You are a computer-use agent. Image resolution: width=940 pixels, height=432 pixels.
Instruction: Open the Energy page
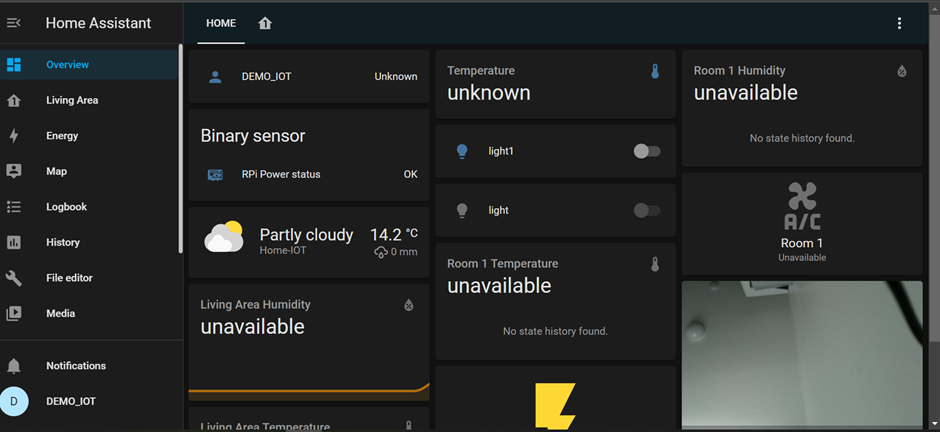(x=89, y=136)
